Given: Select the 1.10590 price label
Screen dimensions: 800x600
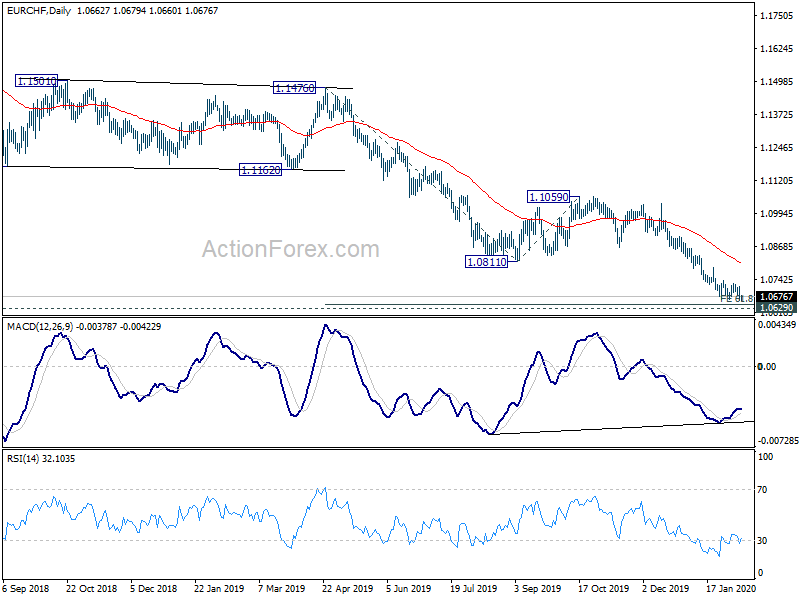Looking at the screenshot, I should 548,197.
